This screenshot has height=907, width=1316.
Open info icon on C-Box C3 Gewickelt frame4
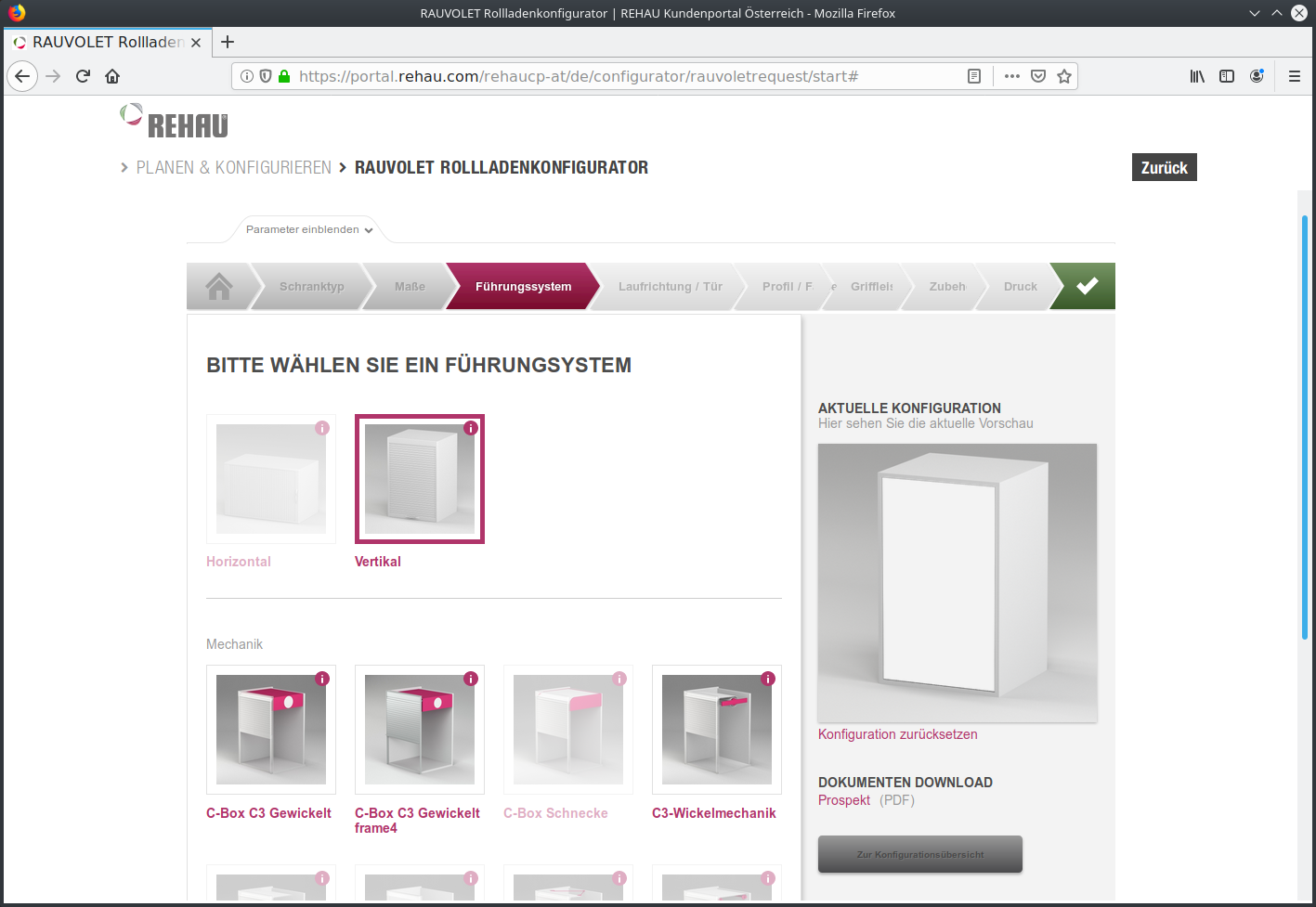[x=471, y=679]
